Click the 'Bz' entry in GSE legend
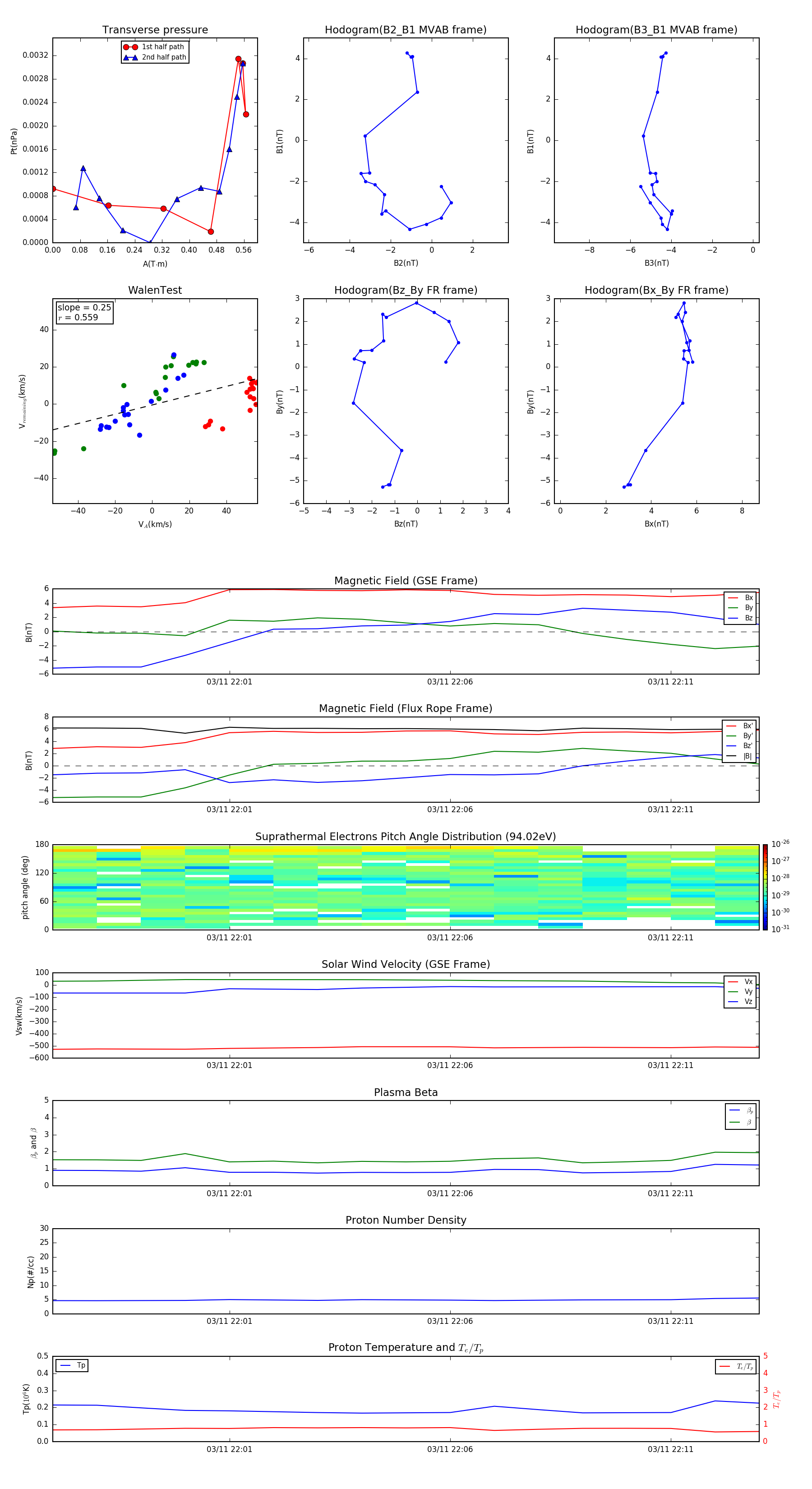Image resolution: width=812 pixels, height=1489 pixels. [x=740, y=618]
